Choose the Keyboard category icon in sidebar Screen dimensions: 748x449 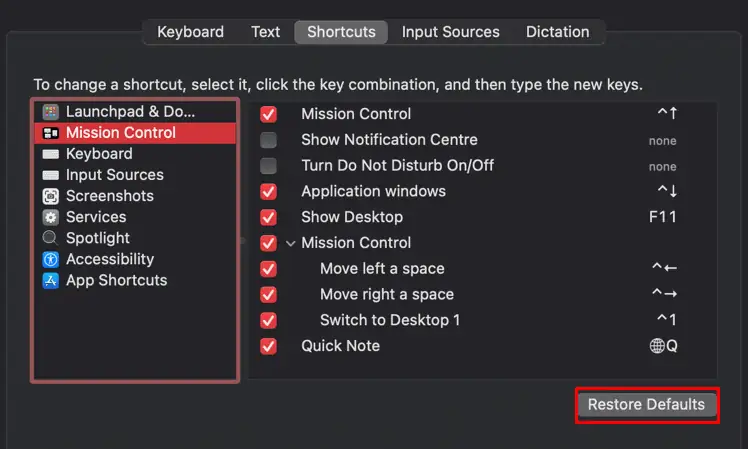(51, 154)
